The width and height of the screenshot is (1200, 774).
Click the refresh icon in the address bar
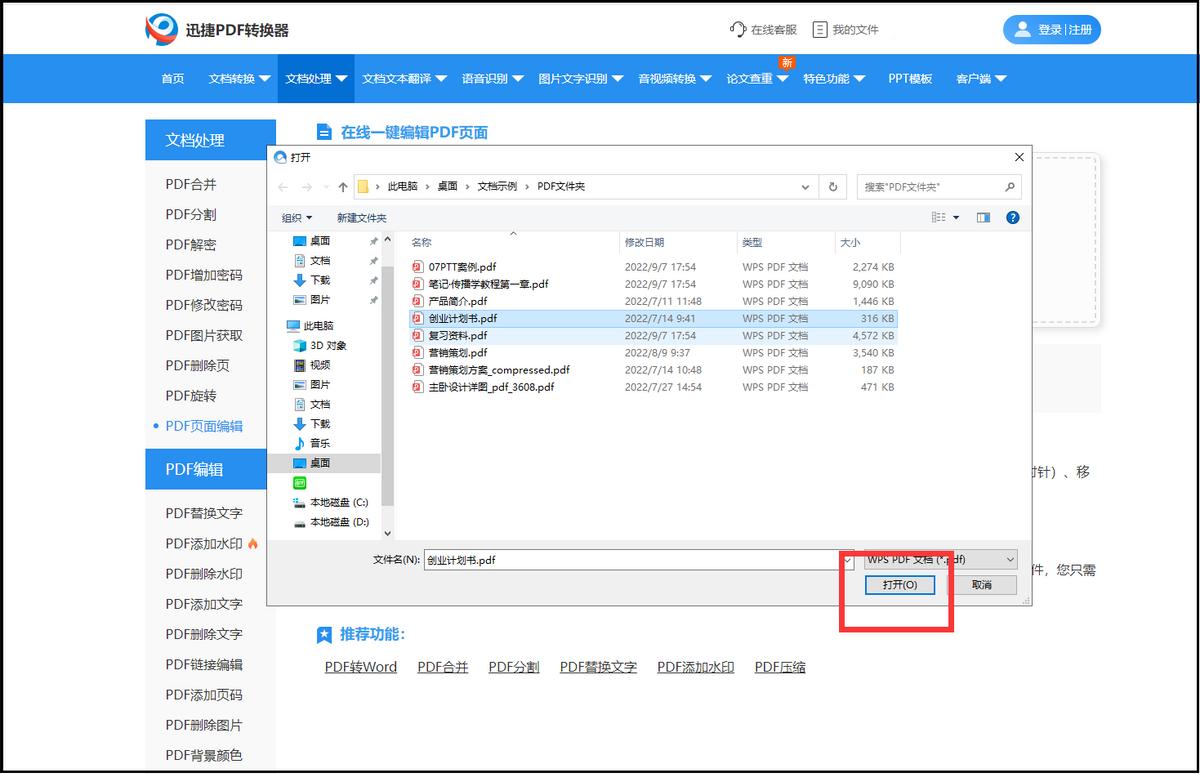(x=833, y=187)
